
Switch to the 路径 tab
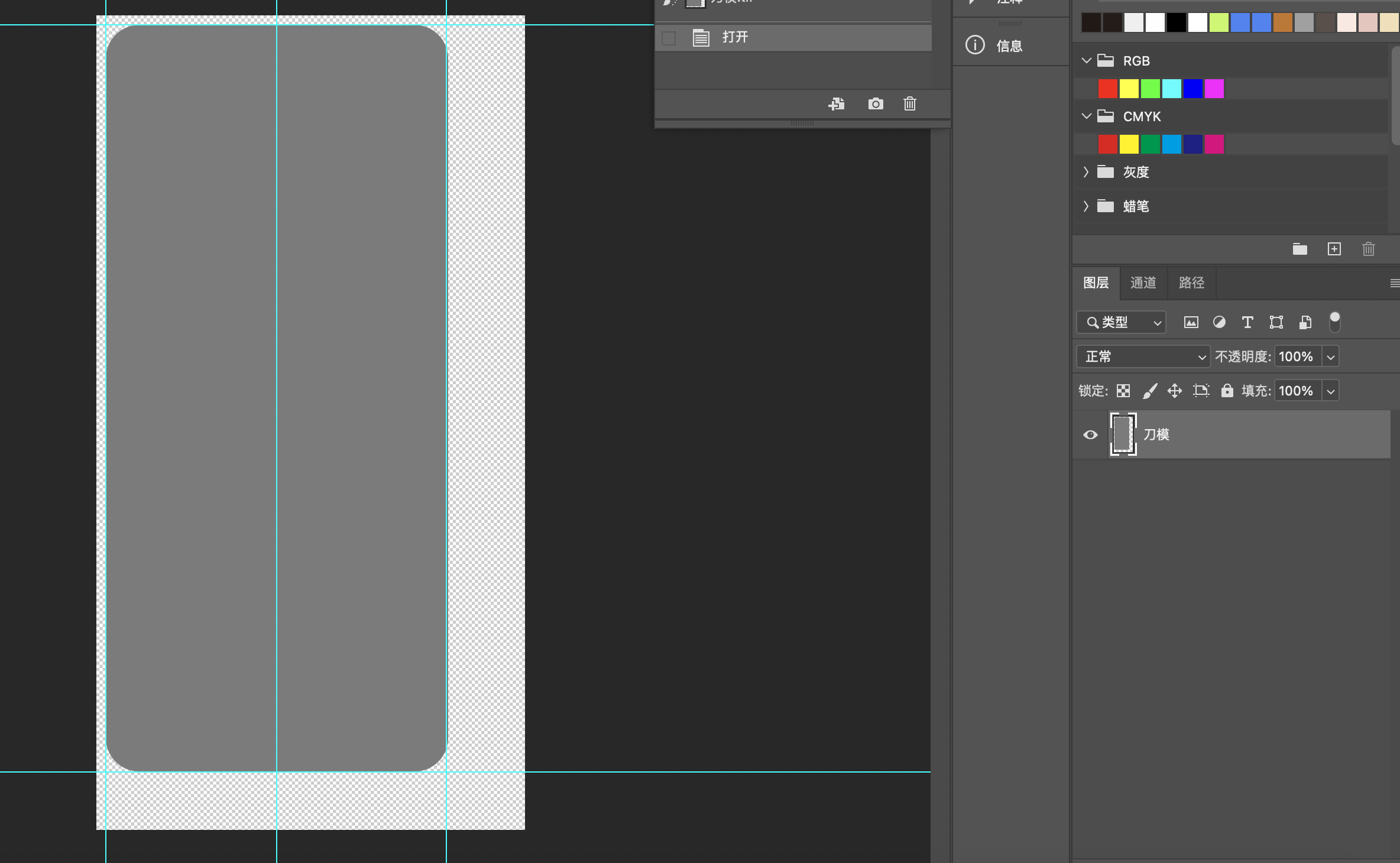coord(1191,283)
